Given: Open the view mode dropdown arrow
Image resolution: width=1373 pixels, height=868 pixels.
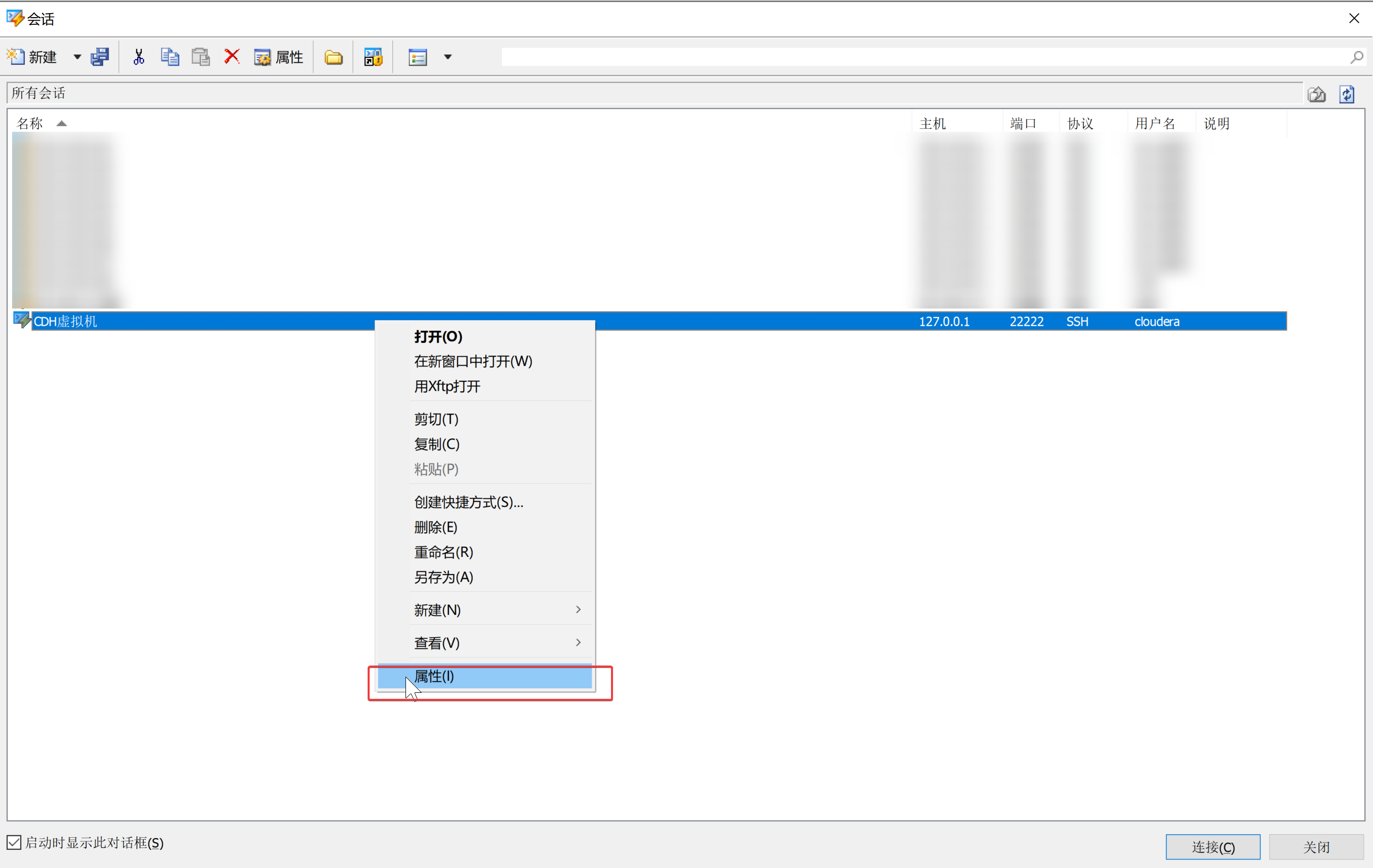Looking at the screenshot, I should click(x=447, y=57).
